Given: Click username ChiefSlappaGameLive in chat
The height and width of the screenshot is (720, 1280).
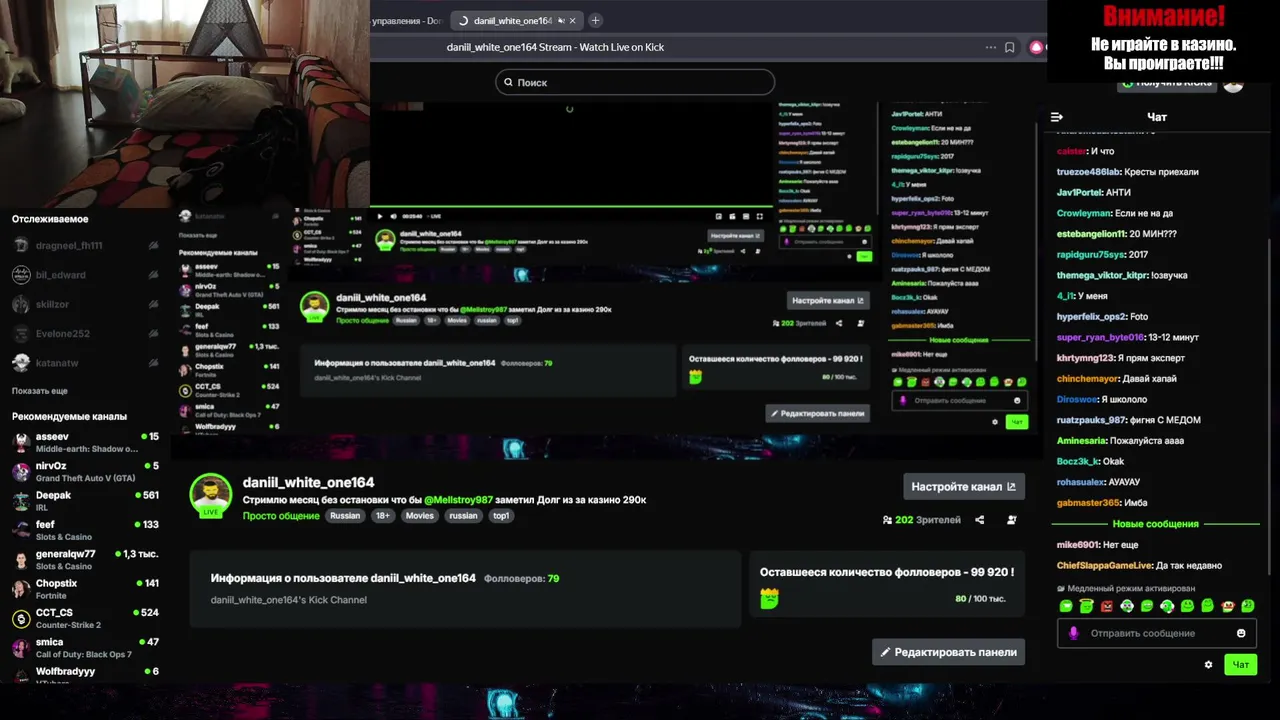Looking at the screenshot, I should click(1103, 565).
